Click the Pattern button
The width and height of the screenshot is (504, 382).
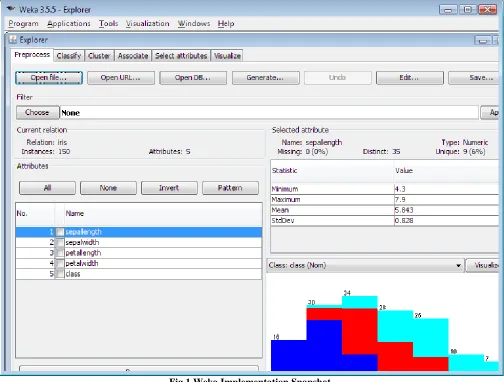[x=230, y=188]
